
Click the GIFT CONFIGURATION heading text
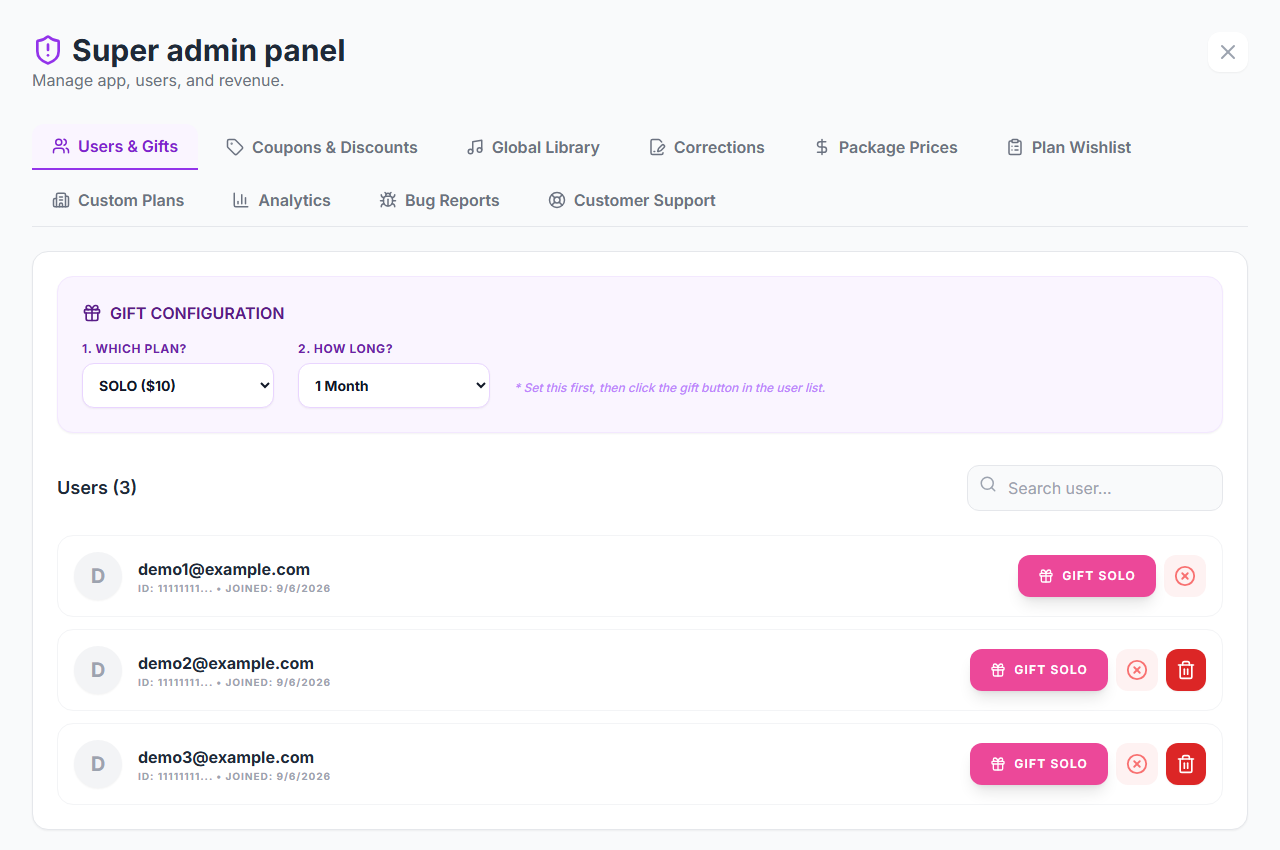pos(197,313)
